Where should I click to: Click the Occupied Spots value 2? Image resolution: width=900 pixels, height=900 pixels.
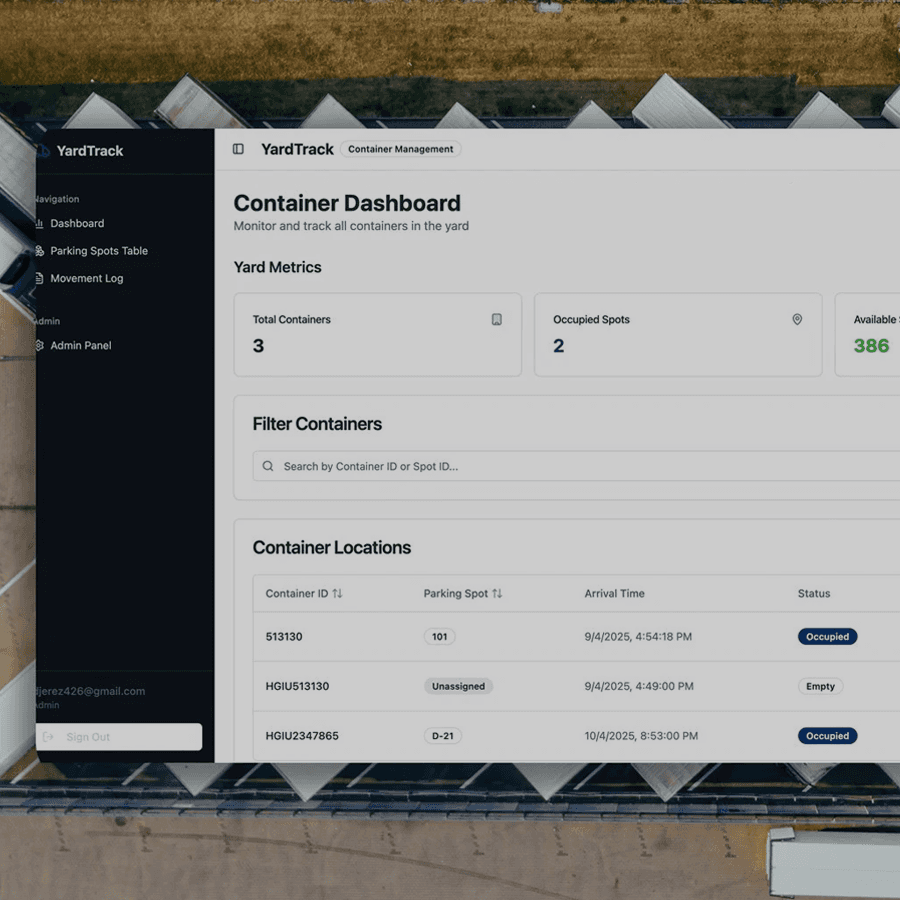coord(558,346)
